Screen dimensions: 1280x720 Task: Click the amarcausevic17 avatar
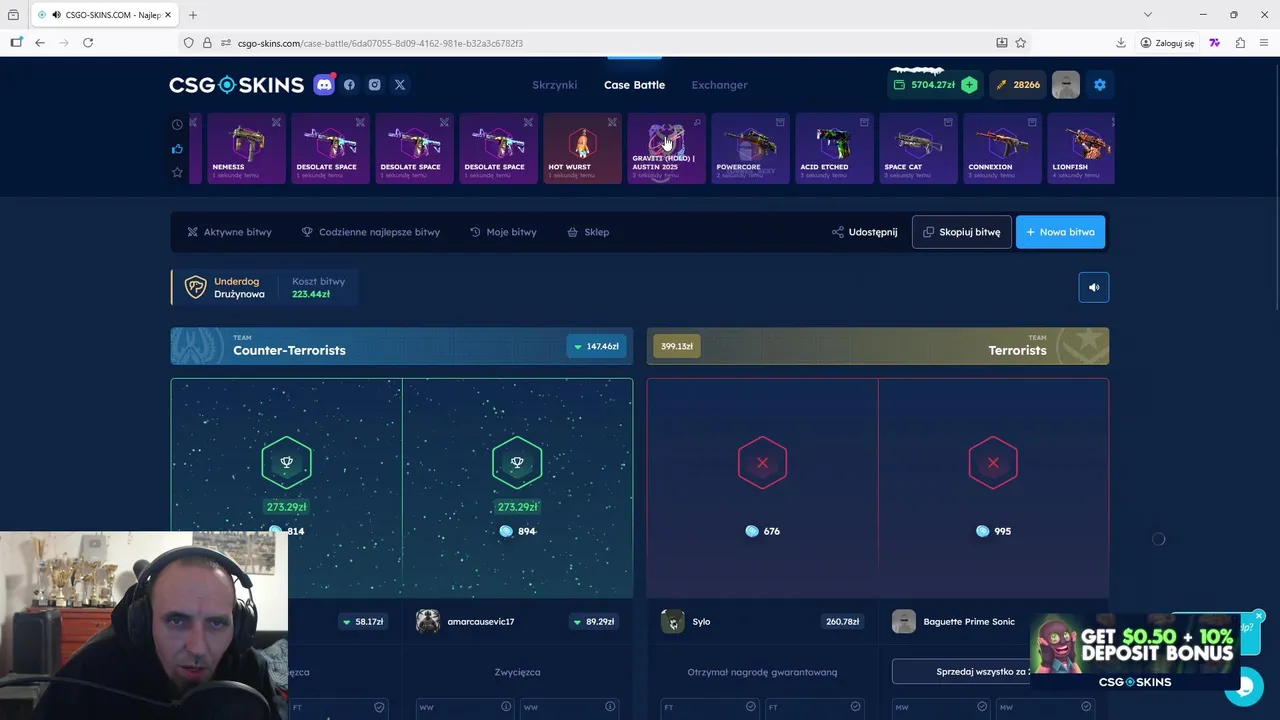point(428,621)
